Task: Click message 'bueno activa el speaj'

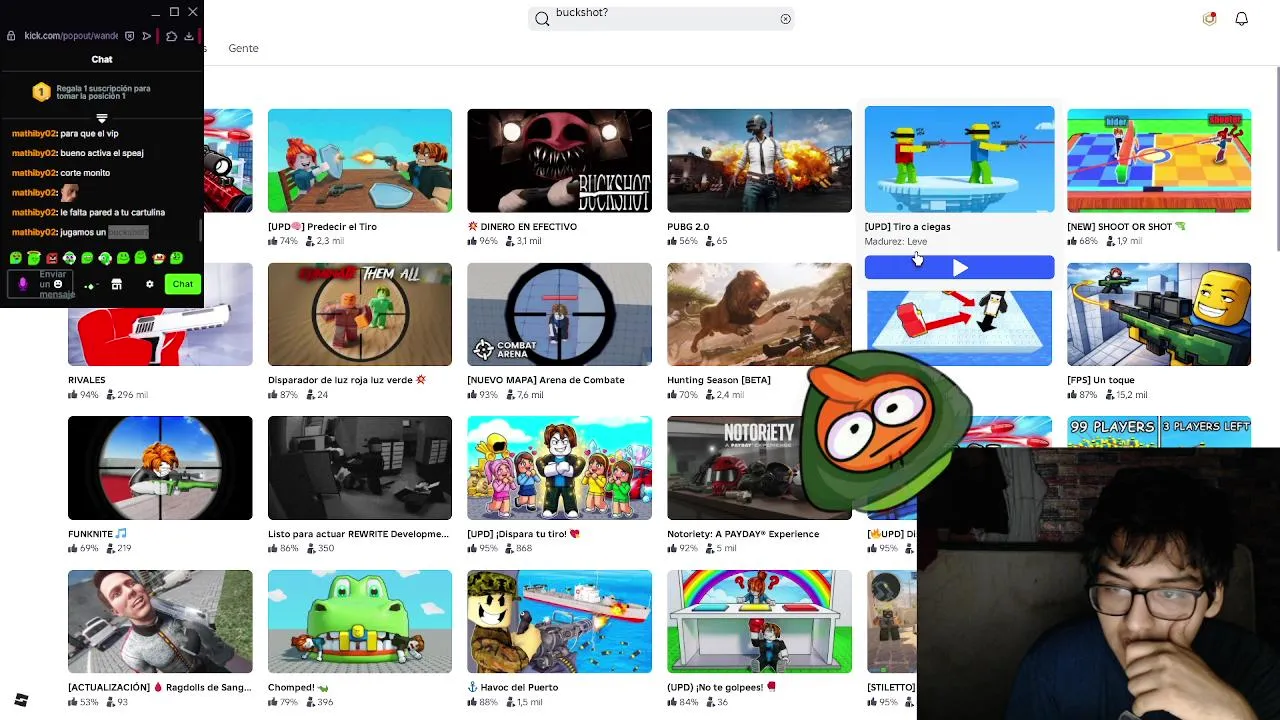Action: [x=102, y=153]
